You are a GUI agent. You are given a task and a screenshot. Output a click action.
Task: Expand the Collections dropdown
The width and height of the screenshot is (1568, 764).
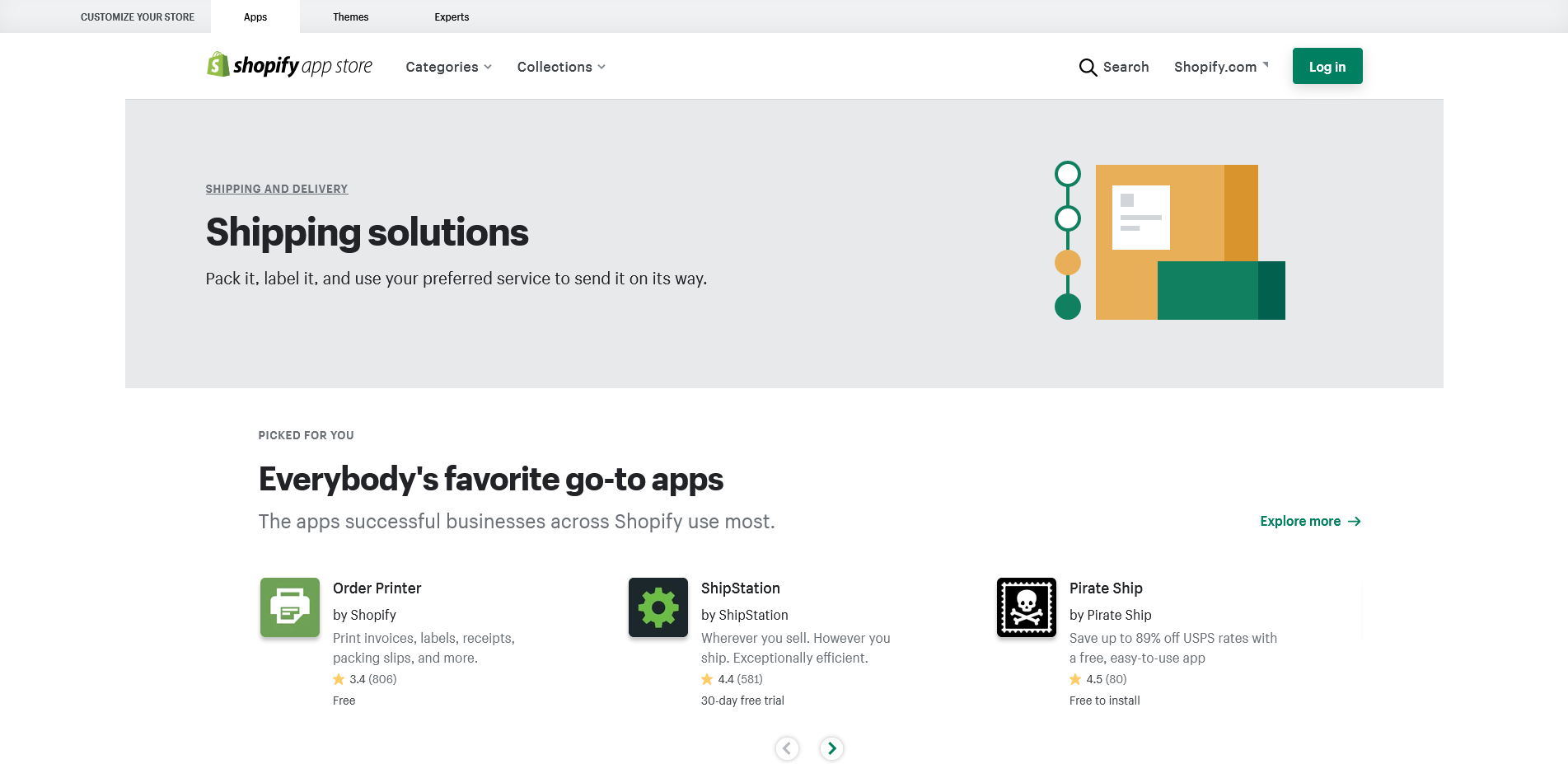561,67
